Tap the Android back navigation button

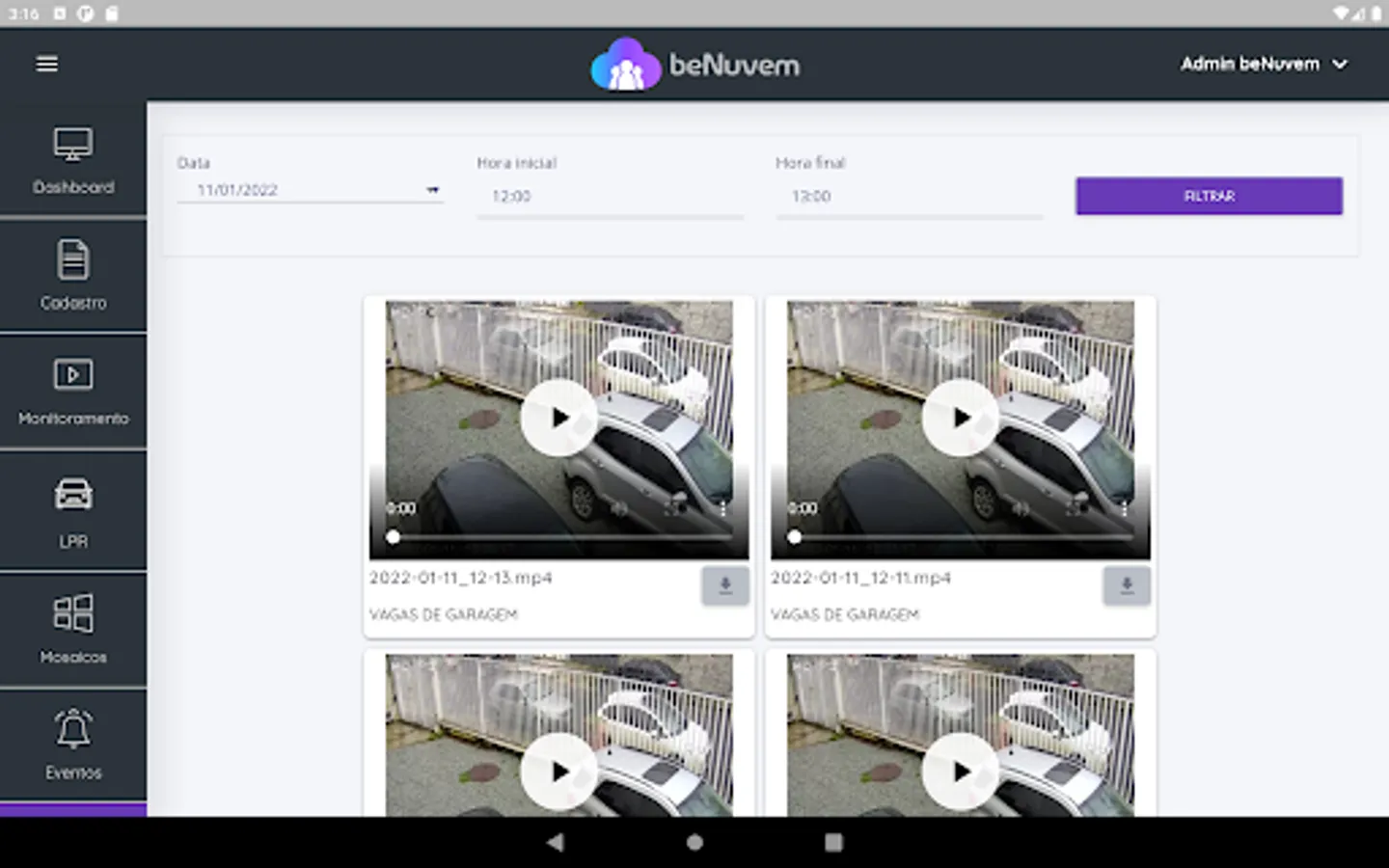click(555, 842)
